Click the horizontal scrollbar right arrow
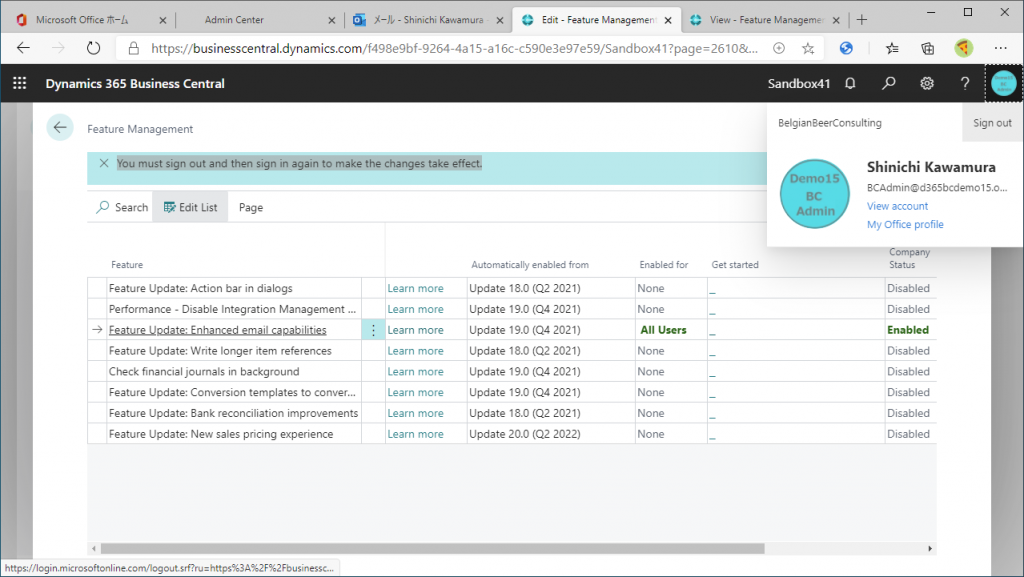Viewport: 1024px width, 577px height. point(930,549)
